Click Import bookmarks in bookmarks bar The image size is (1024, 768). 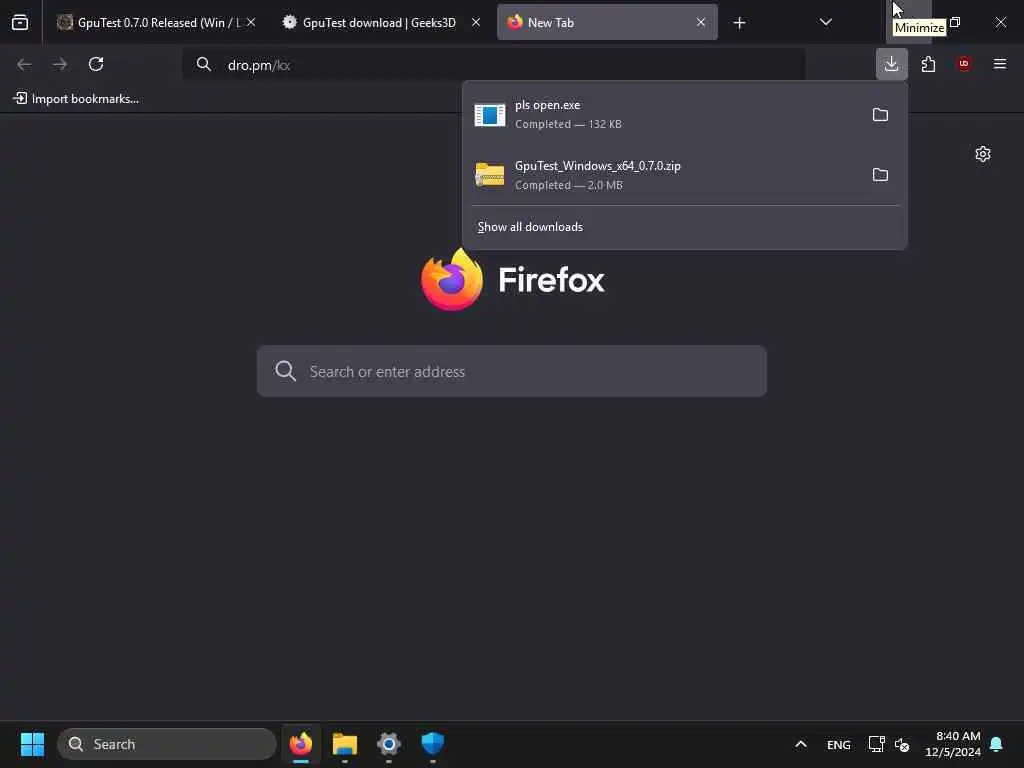coord(76,99)
